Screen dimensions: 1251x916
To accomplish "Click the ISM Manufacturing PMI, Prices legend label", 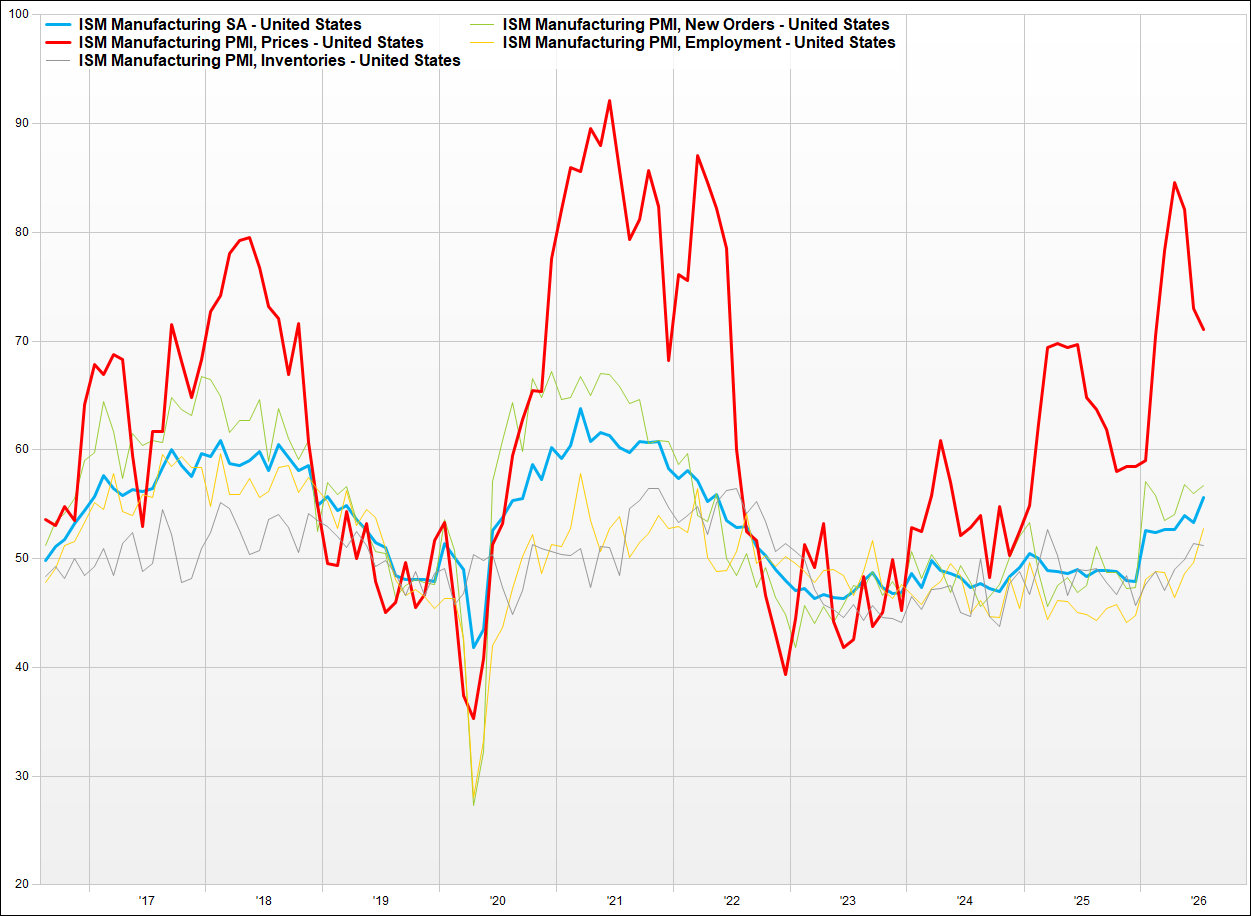I will tap(251, 42).
